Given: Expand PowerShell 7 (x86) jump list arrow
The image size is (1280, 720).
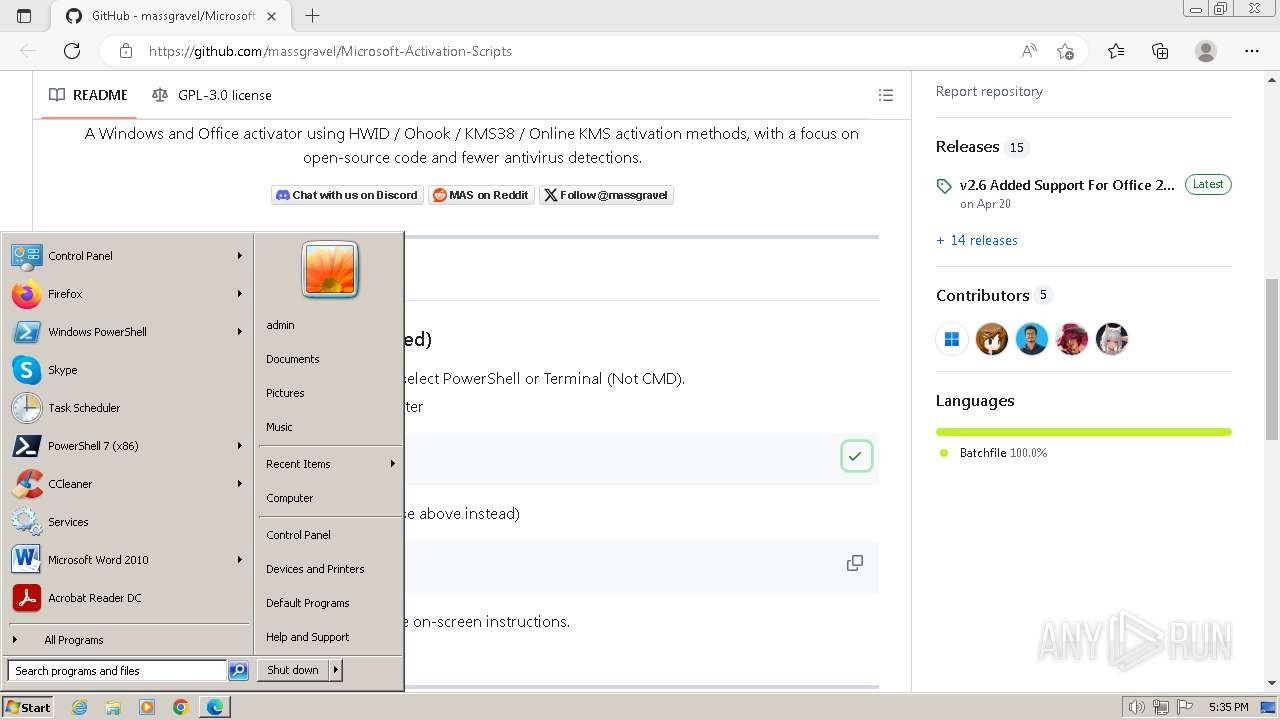Looking at the screenshot, I should 240,446.
